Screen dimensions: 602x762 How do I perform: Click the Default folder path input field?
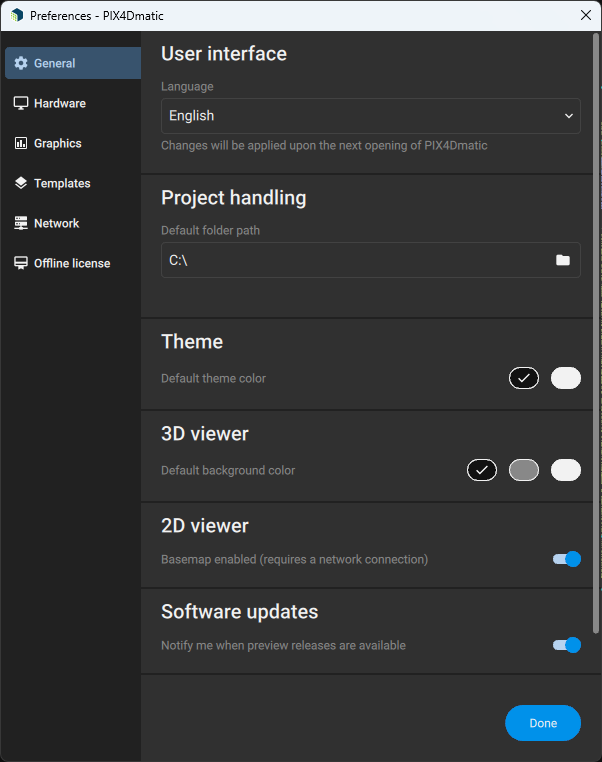(371, 260)
